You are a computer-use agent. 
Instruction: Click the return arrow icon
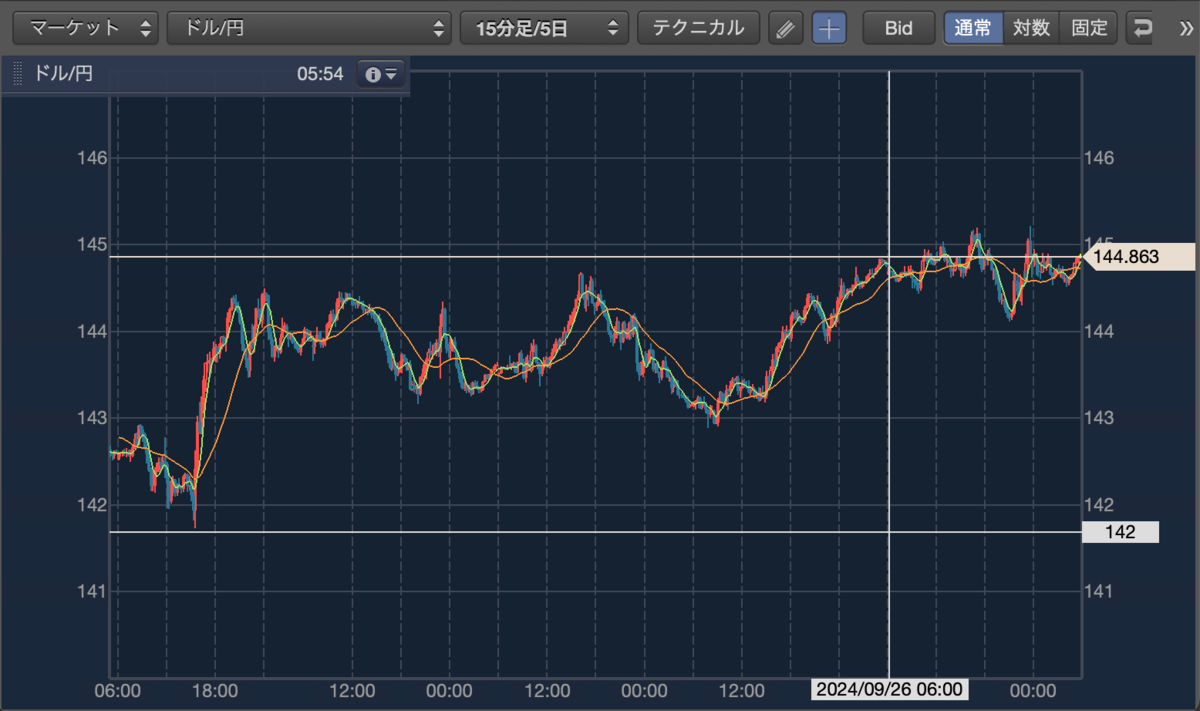click(x=1141, y=28)
